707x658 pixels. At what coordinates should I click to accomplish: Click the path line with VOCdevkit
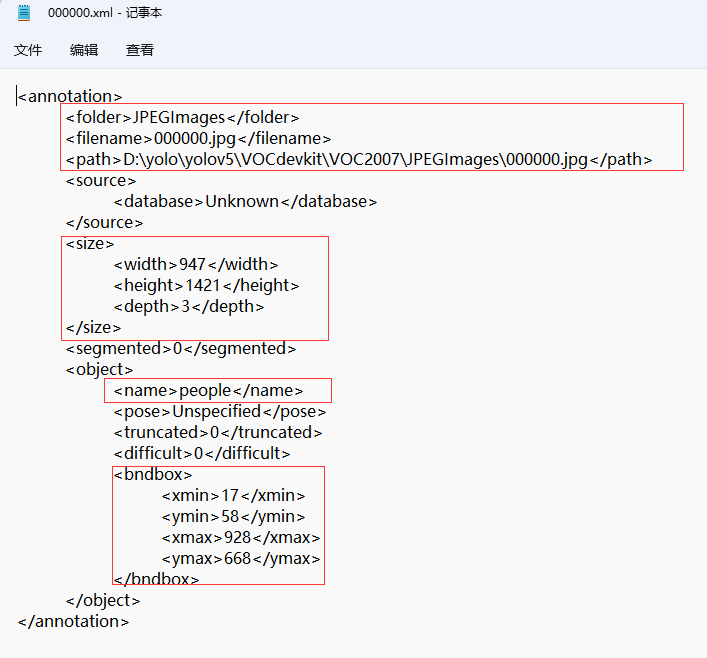tap(358, 160)
